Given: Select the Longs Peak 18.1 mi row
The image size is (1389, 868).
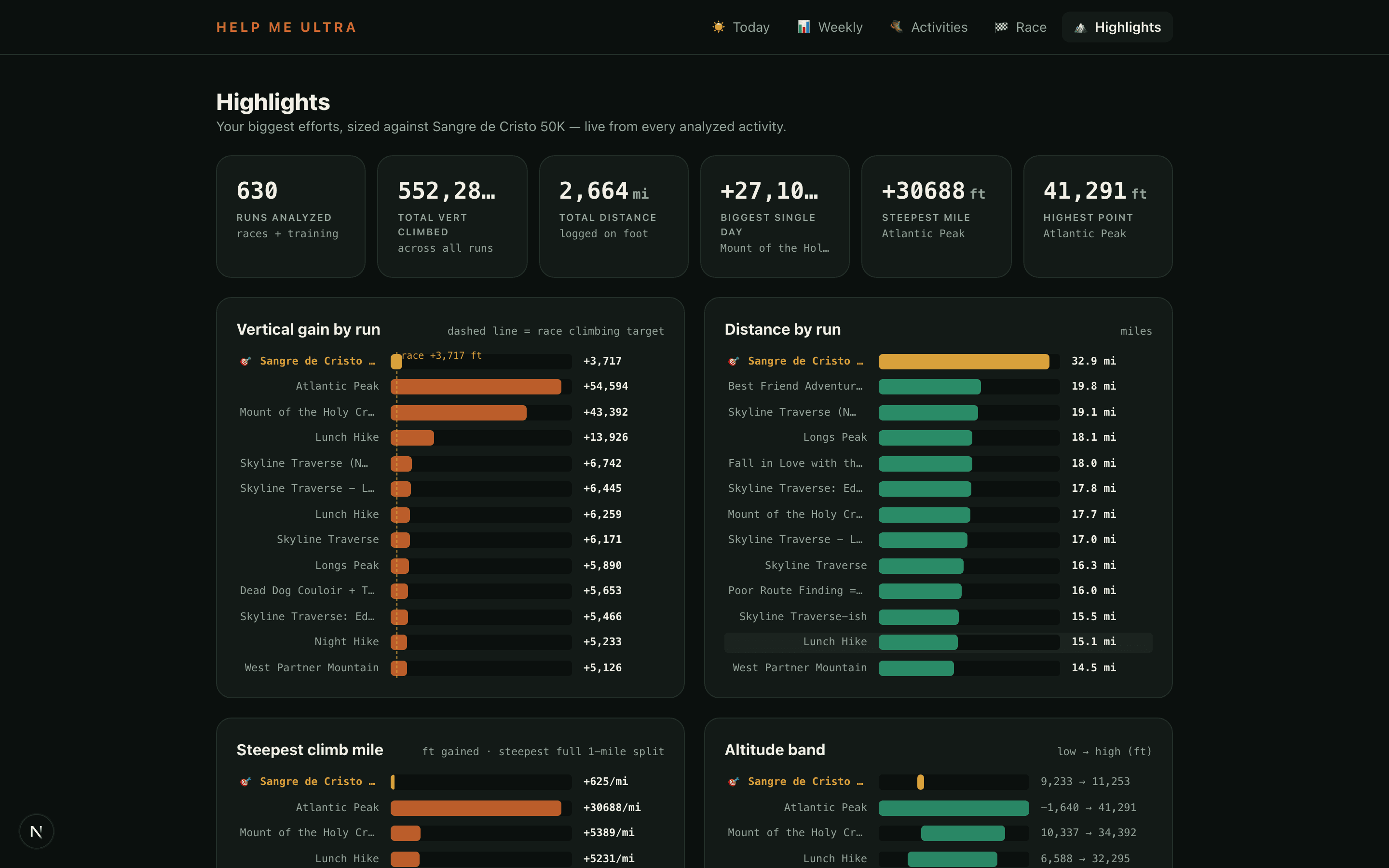Looking at the screenshot, I should tap(938, 437).
